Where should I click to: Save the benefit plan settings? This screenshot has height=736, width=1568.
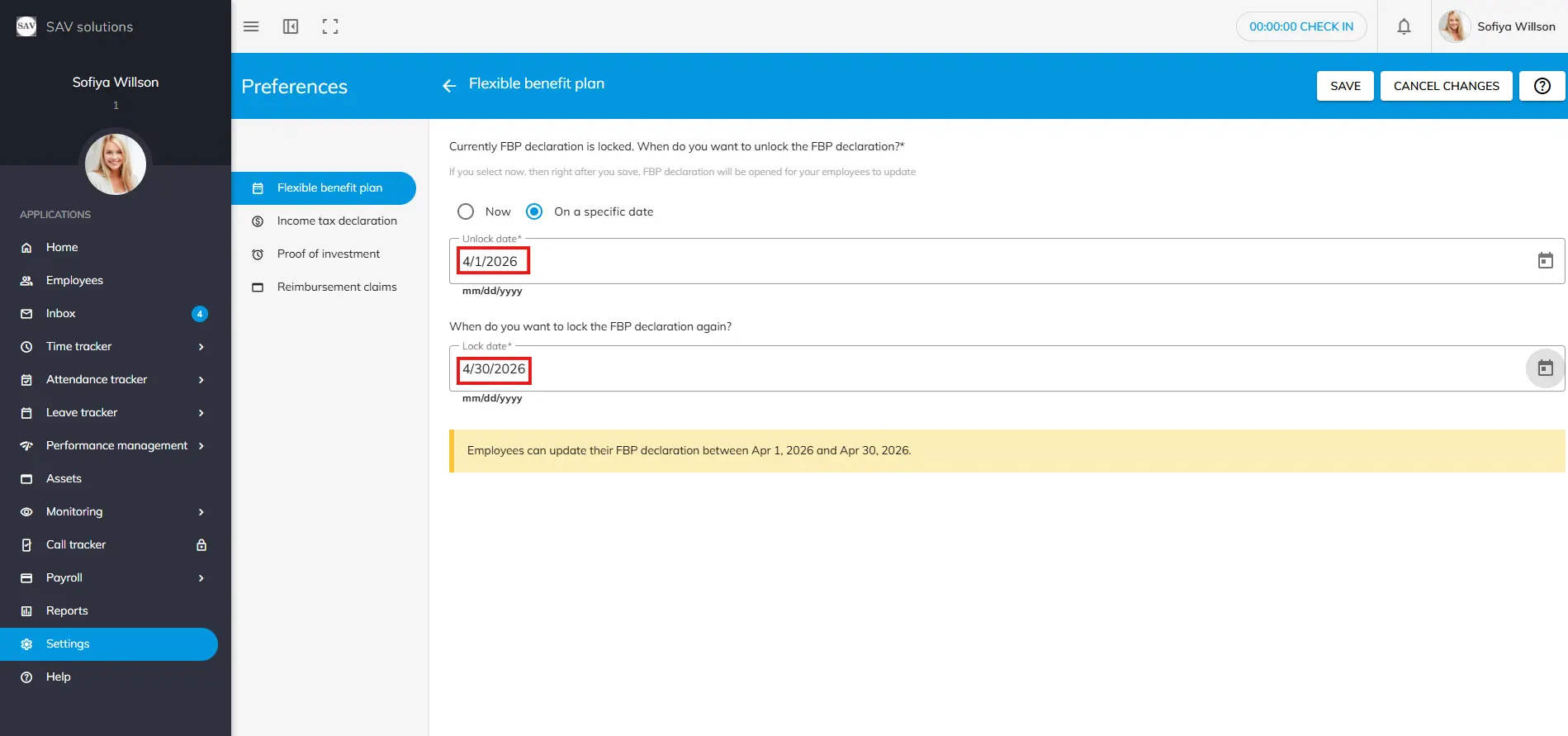1345,86
